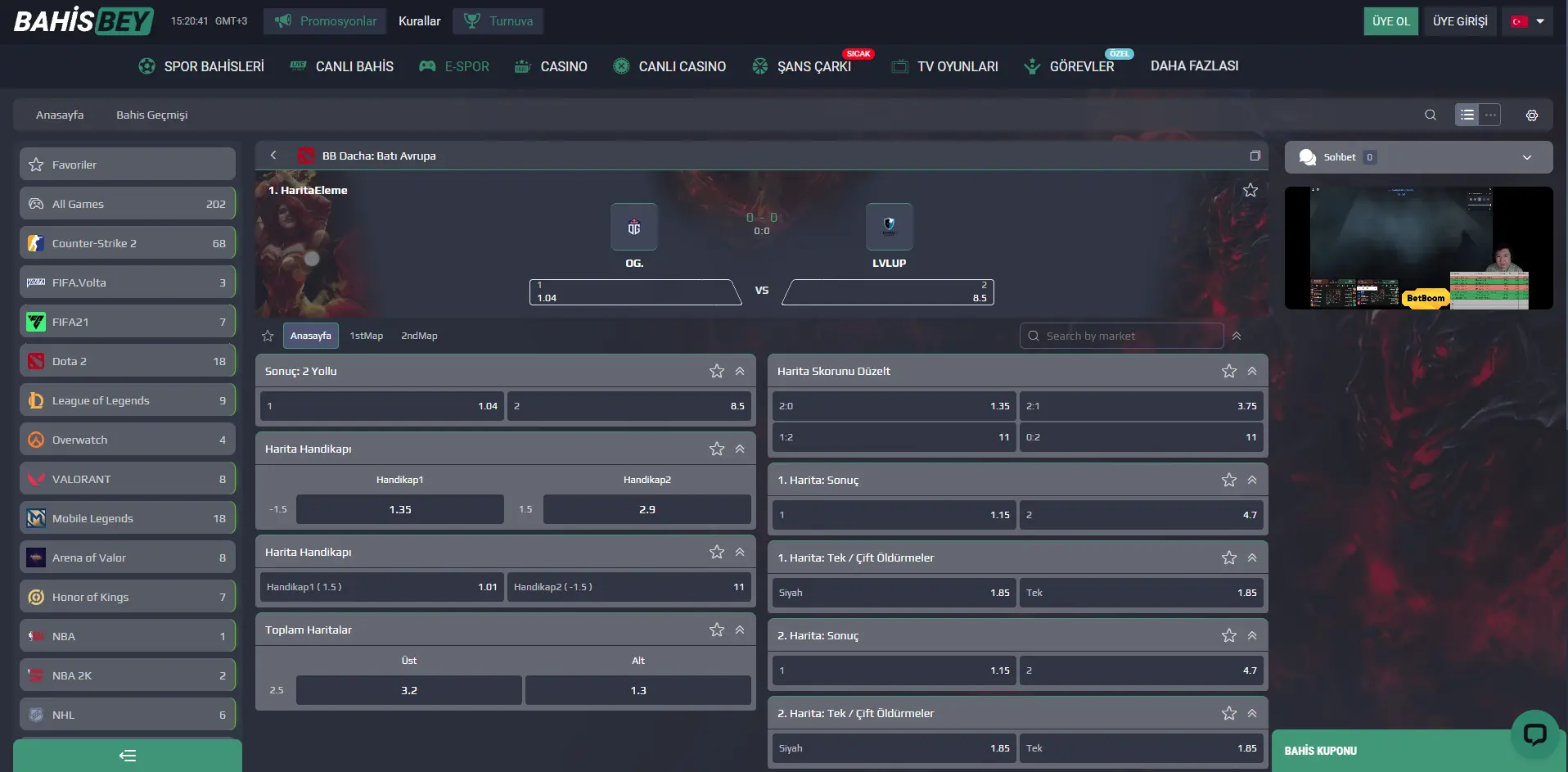Favorite the 2. Harita: Sonuç market
1568x772 pixels.
pyautogui.click(x=1229, y=635)
